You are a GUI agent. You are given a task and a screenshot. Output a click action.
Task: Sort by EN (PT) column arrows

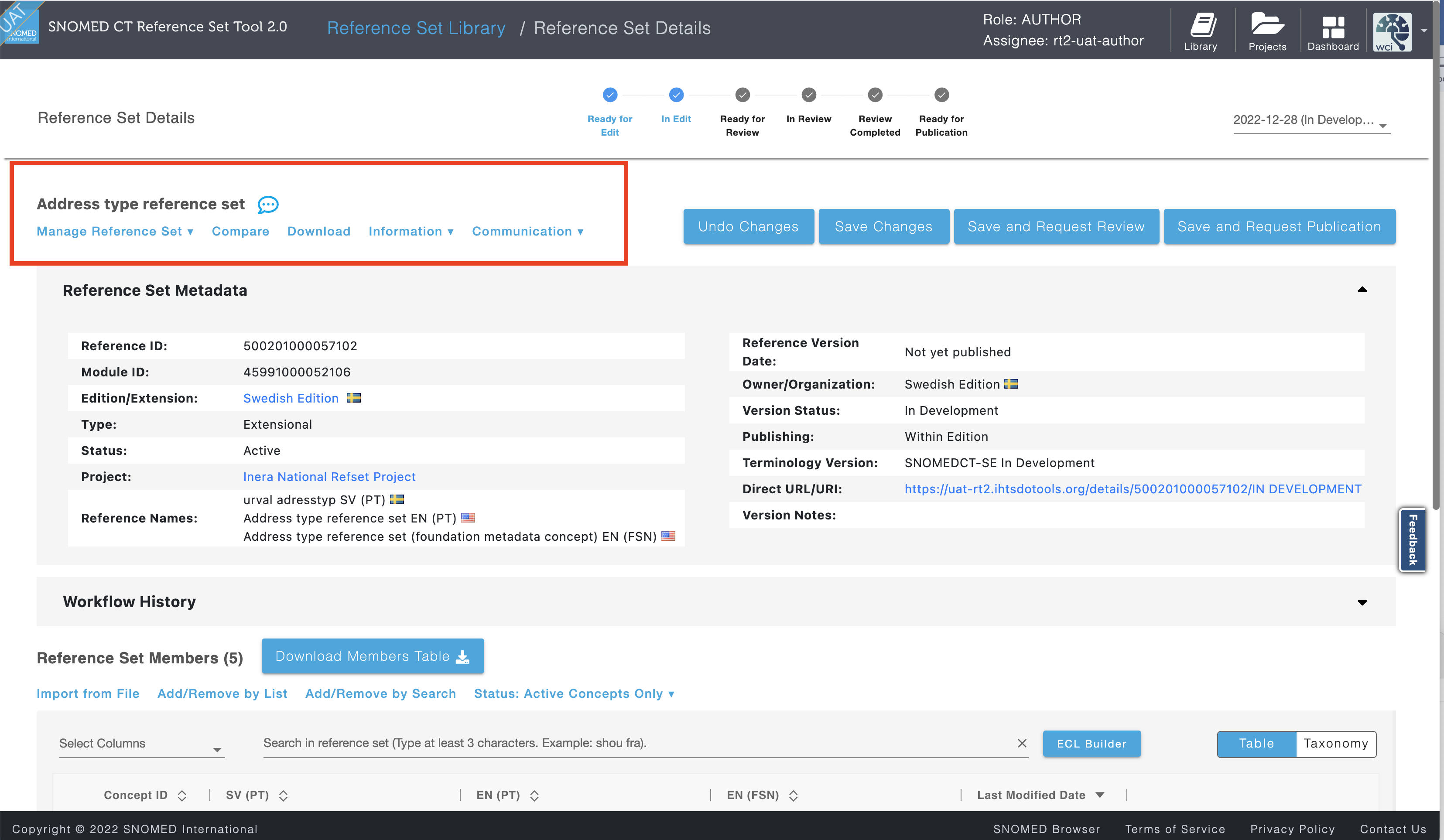point(534,796)
